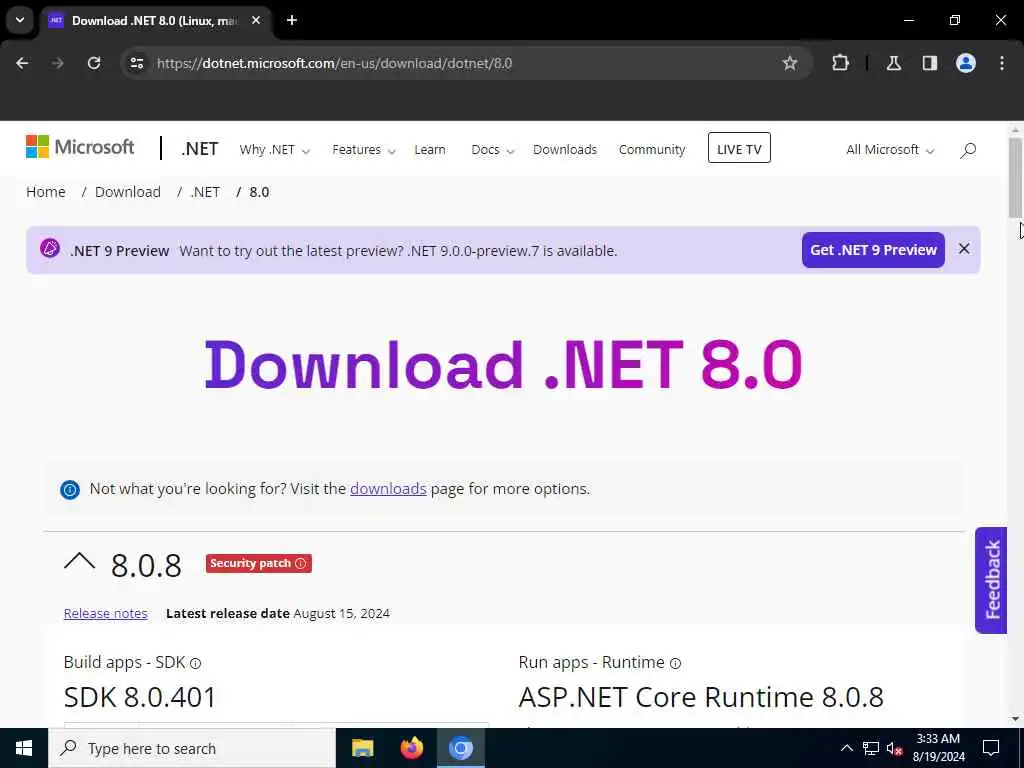Click info icon beside Run apps - Runtime
The width and height of the screenshot is (1024, 768).
(x=675, y=664)
